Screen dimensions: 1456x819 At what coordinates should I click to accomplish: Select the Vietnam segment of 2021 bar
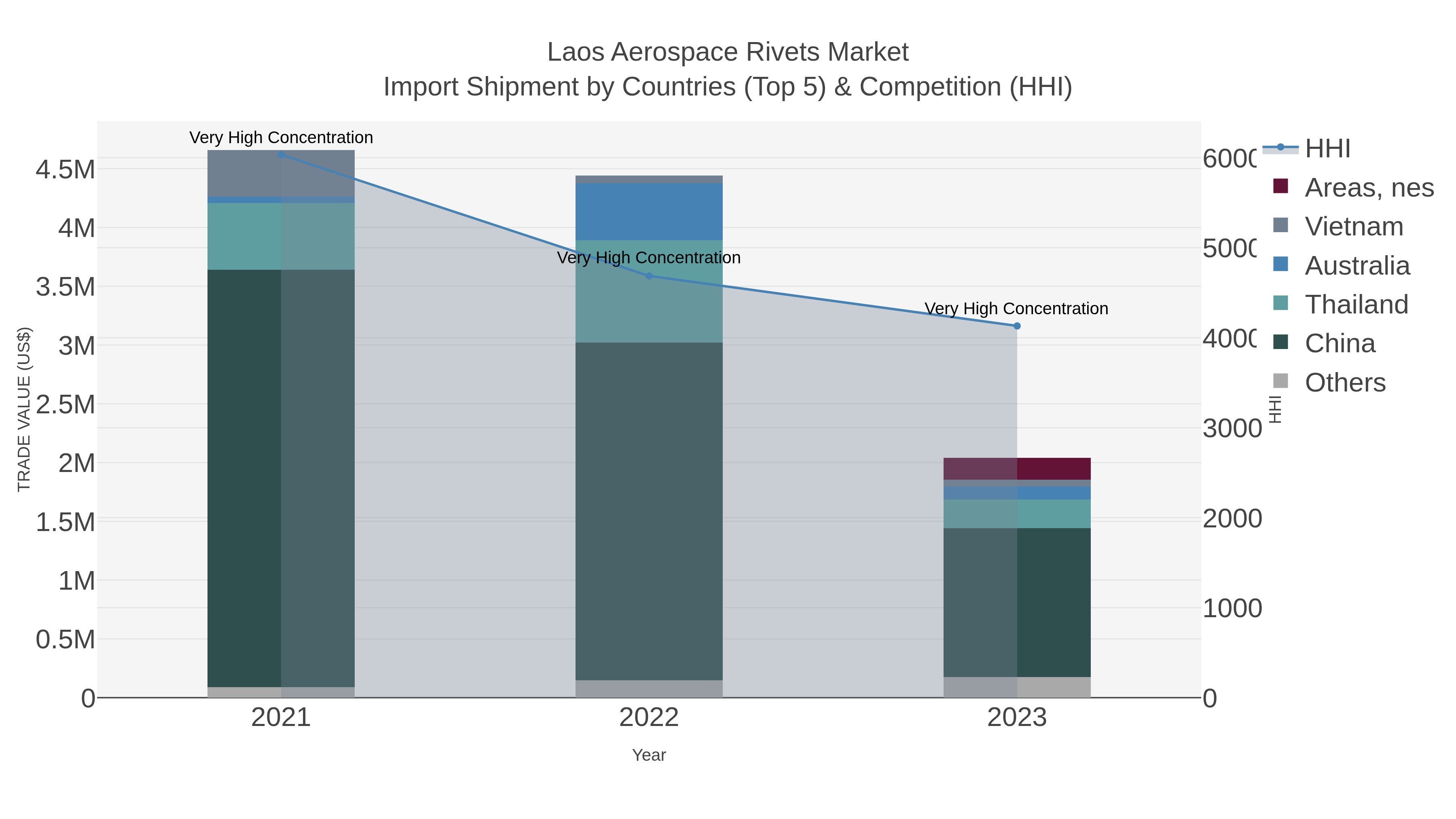[281, 174]
